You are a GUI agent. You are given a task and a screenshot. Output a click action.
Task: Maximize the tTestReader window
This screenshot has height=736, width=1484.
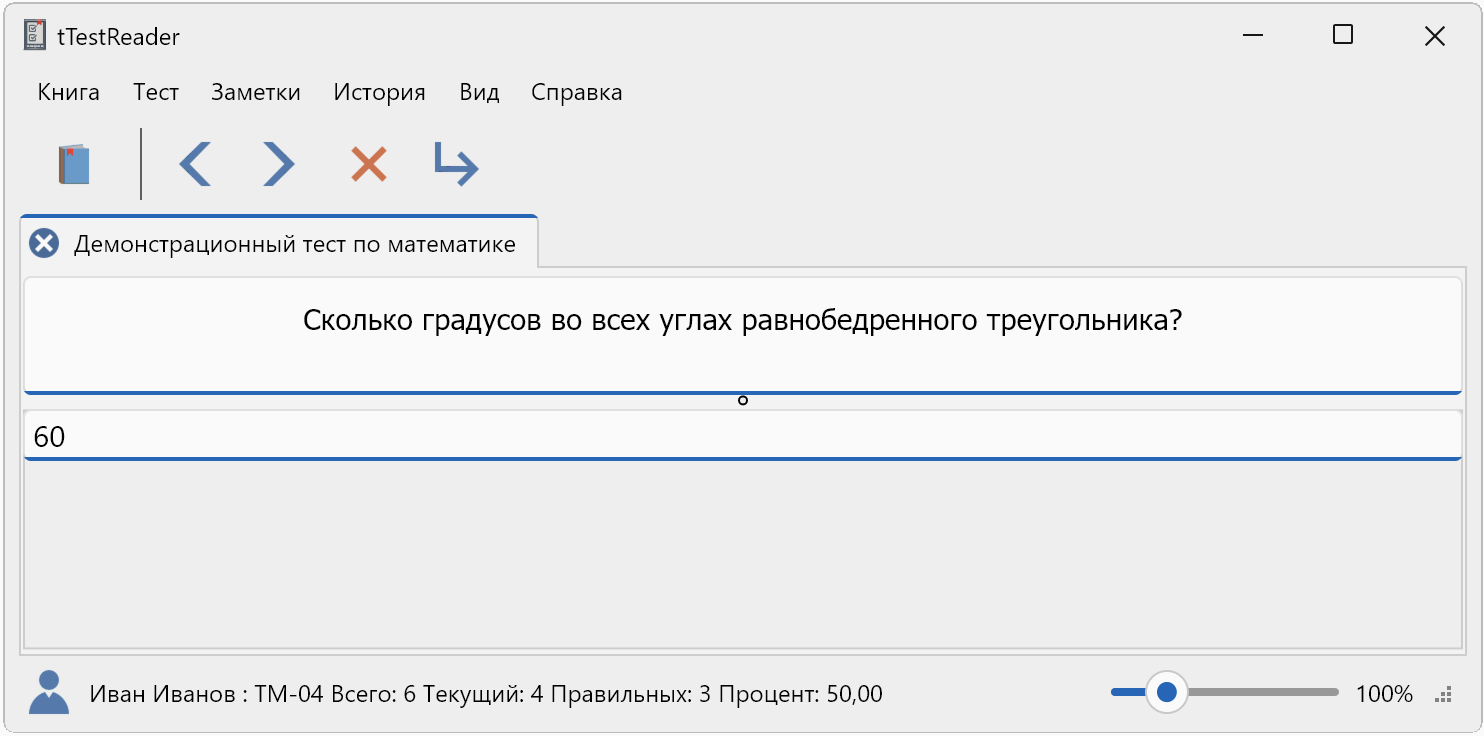1343,36
